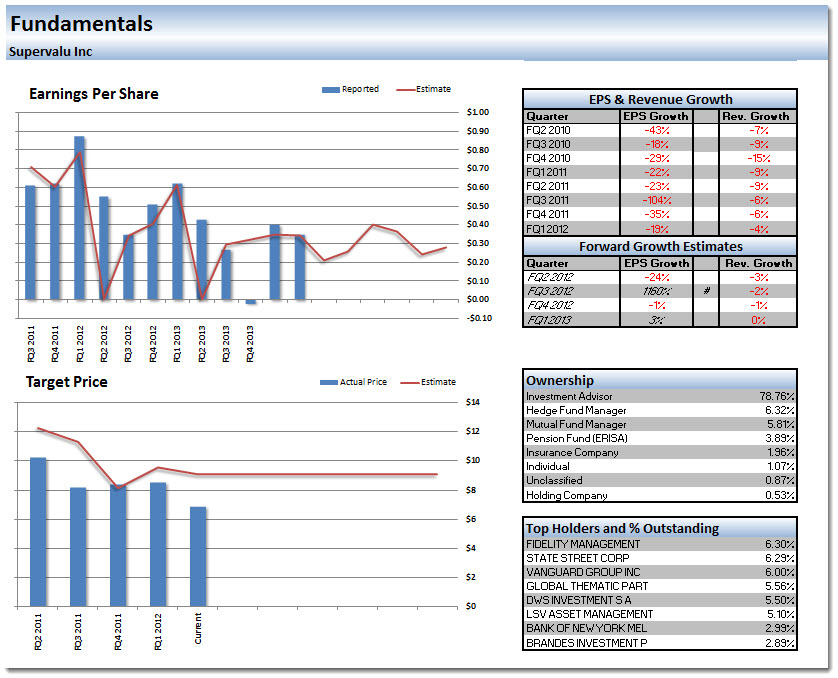Click the BRANDES INVESTMENT P holder row
838x678 pixels.
click(660, 643)
